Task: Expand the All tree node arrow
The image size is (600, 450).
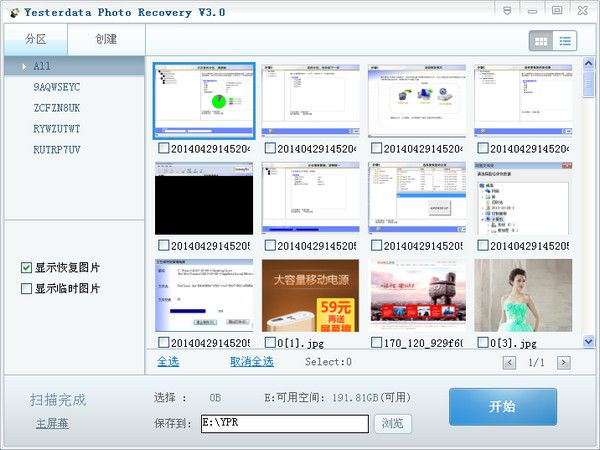Action: click(24, 67)
